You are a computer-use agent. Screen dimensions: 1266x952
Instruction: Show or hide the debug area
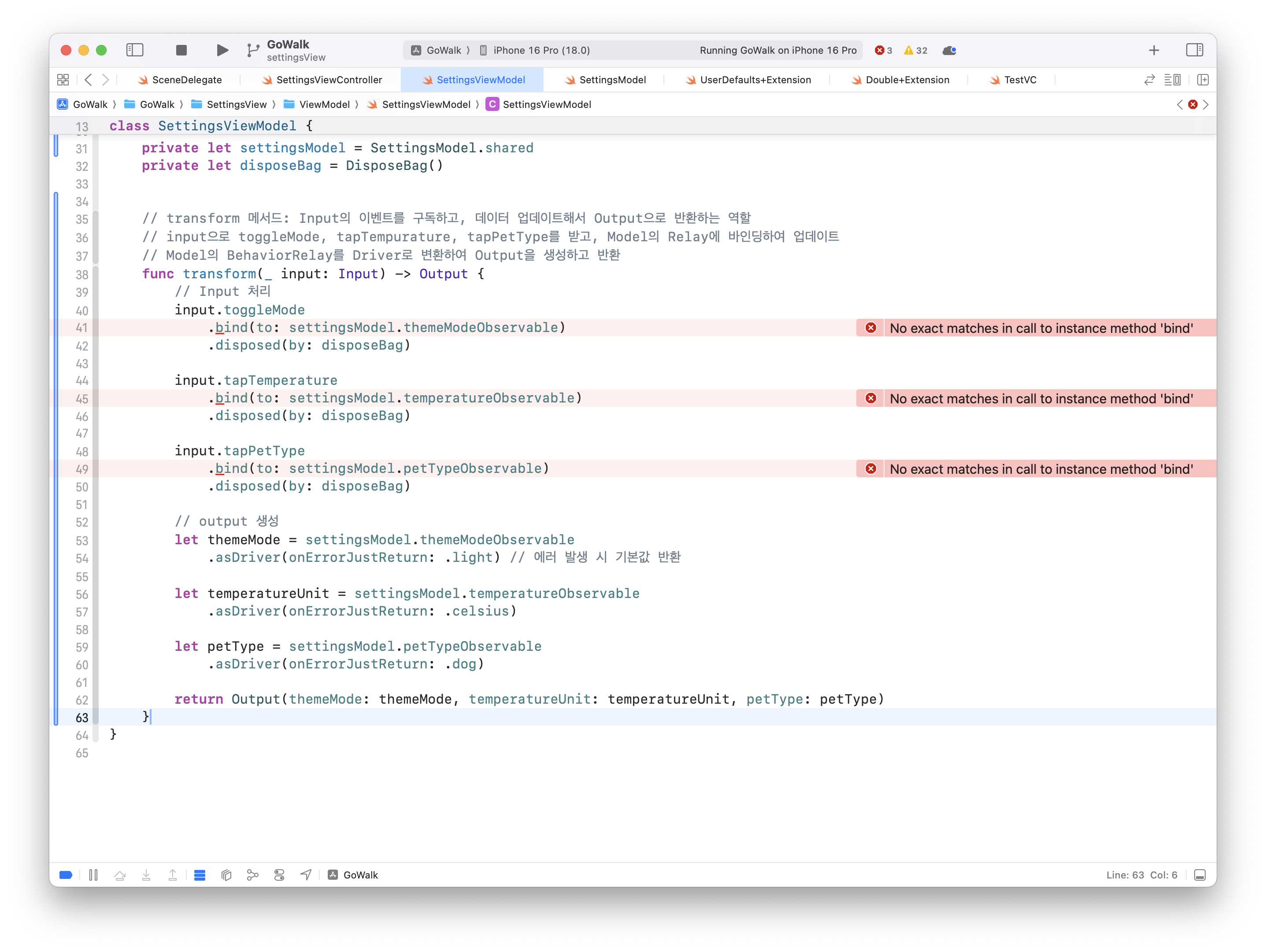(x=1200, y=875)
